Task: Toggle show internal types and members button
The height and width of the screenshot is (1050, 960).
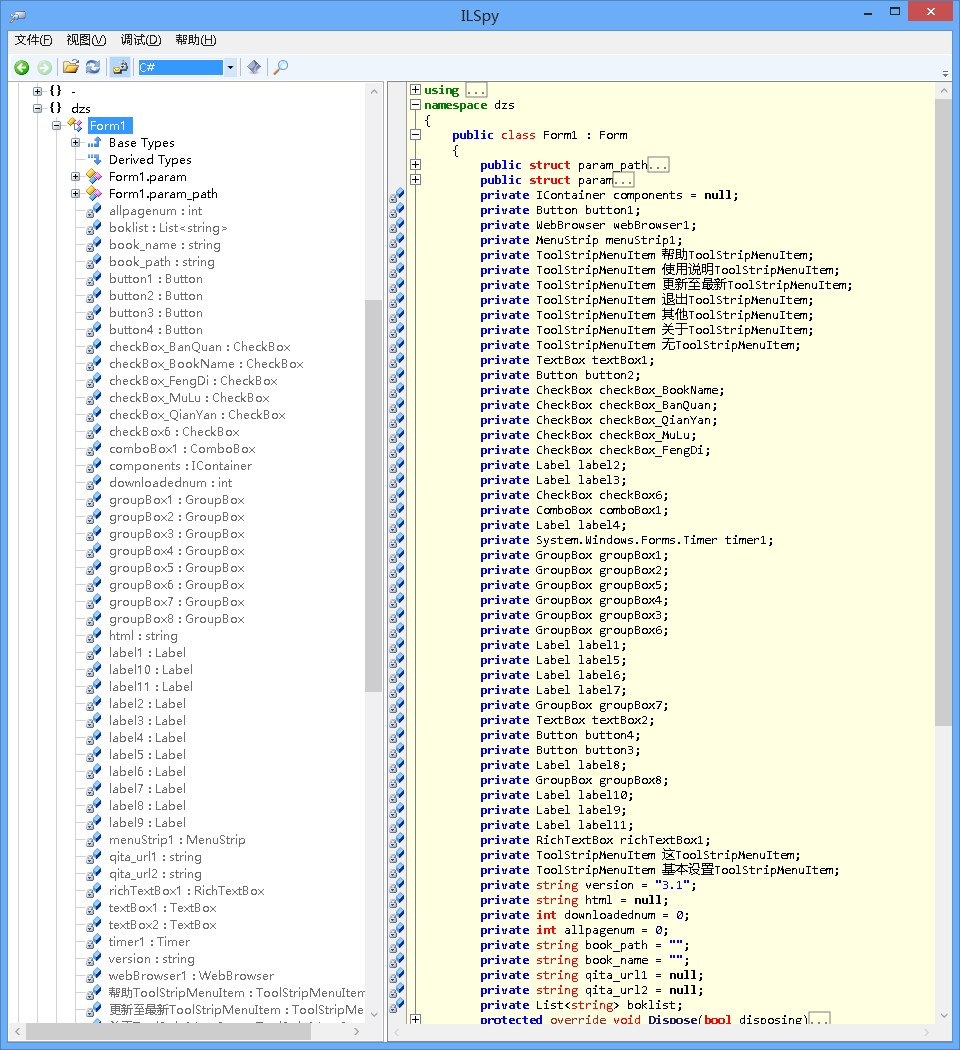Action: coord(120,67)
